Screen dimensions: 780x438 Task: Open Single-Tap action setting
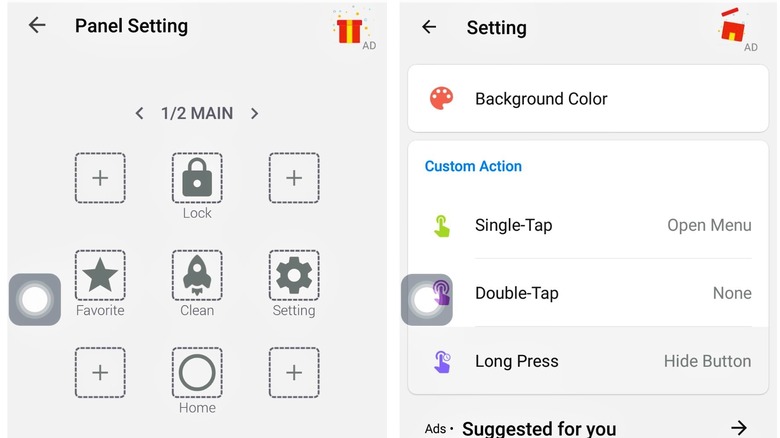588,225
